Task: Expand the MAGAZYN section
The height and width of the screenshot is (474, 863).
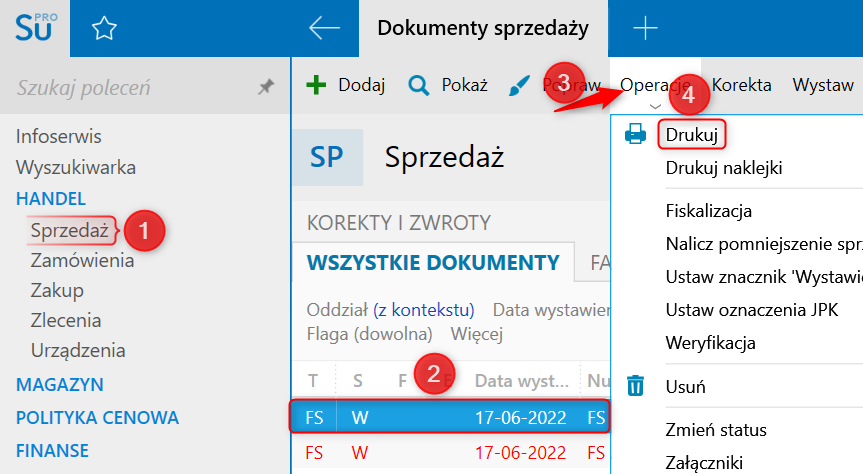Action: pos(60,384)
